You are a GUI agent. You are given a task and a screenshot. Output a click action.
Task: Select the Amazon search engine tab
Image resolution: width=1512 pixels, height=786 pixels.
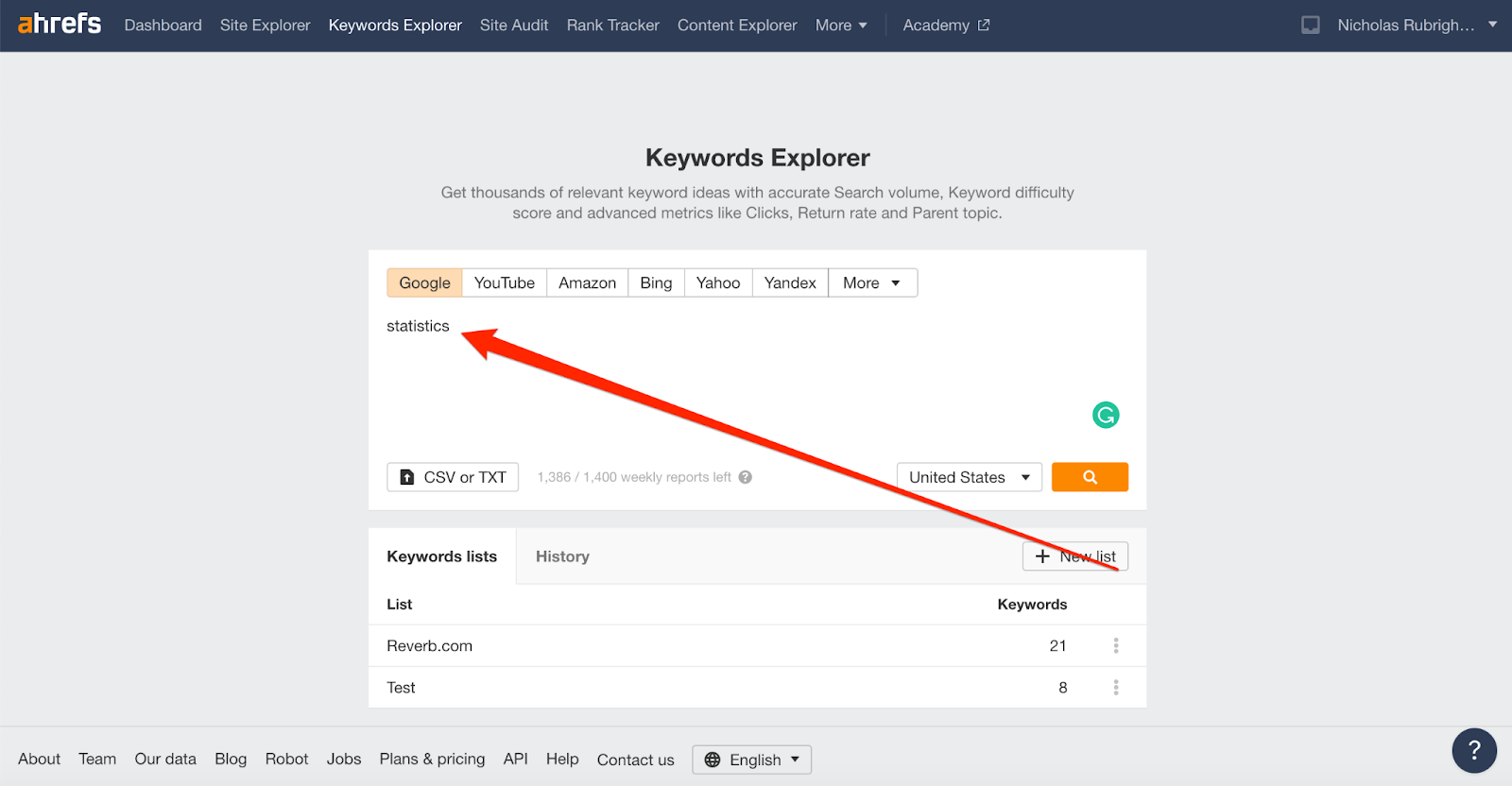tap(587, 282)
